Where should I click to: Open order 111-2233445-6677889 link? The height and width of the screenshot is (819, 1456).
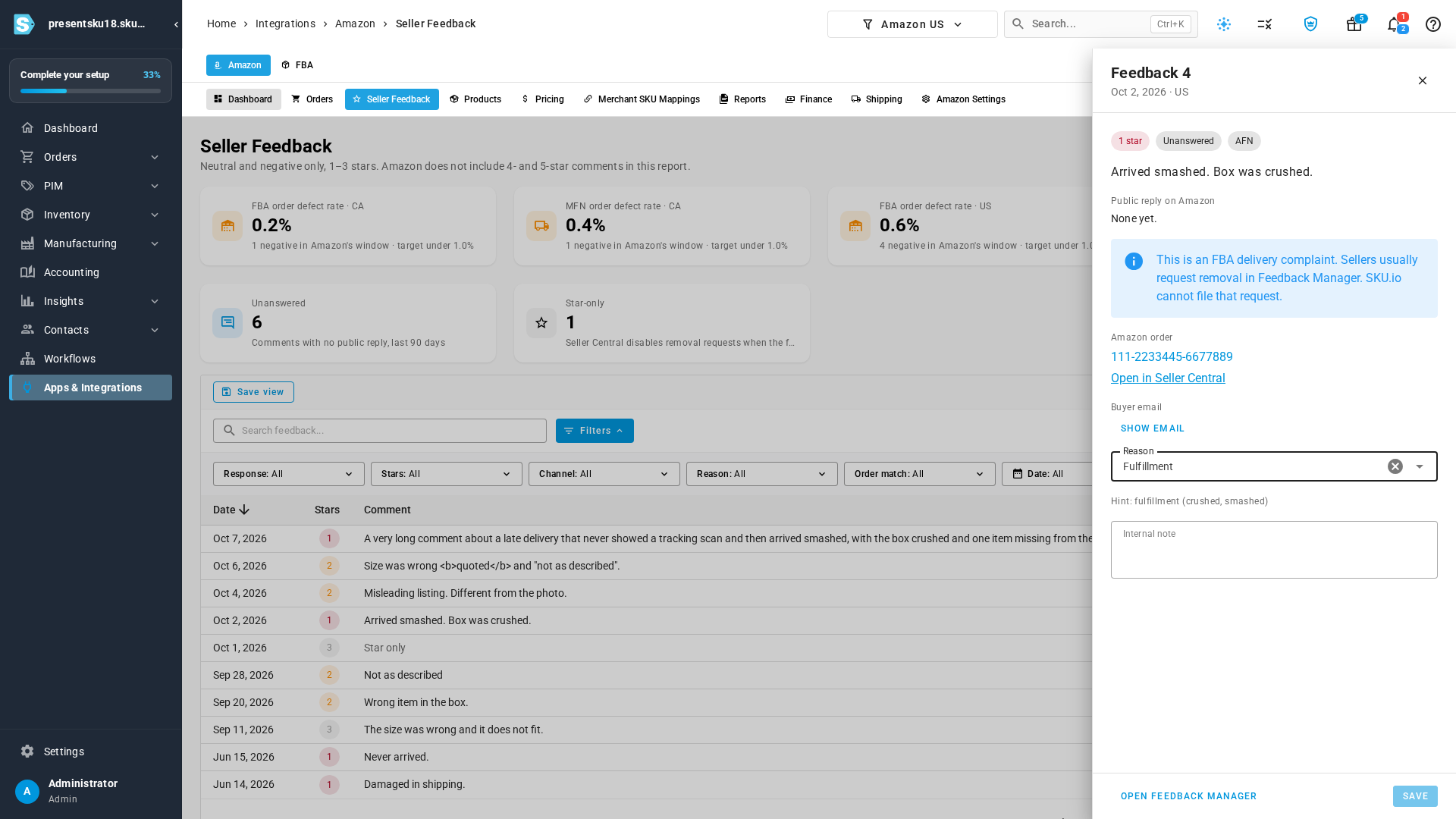(1172, 356)
